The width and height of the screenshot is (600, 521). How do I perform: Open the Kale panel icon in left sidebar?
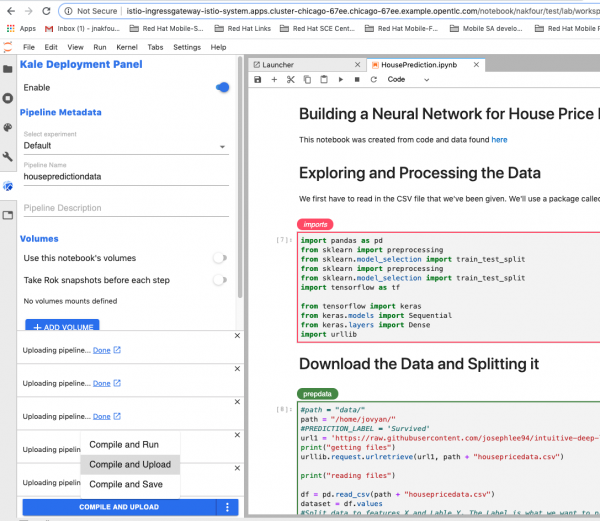(8, 186)
